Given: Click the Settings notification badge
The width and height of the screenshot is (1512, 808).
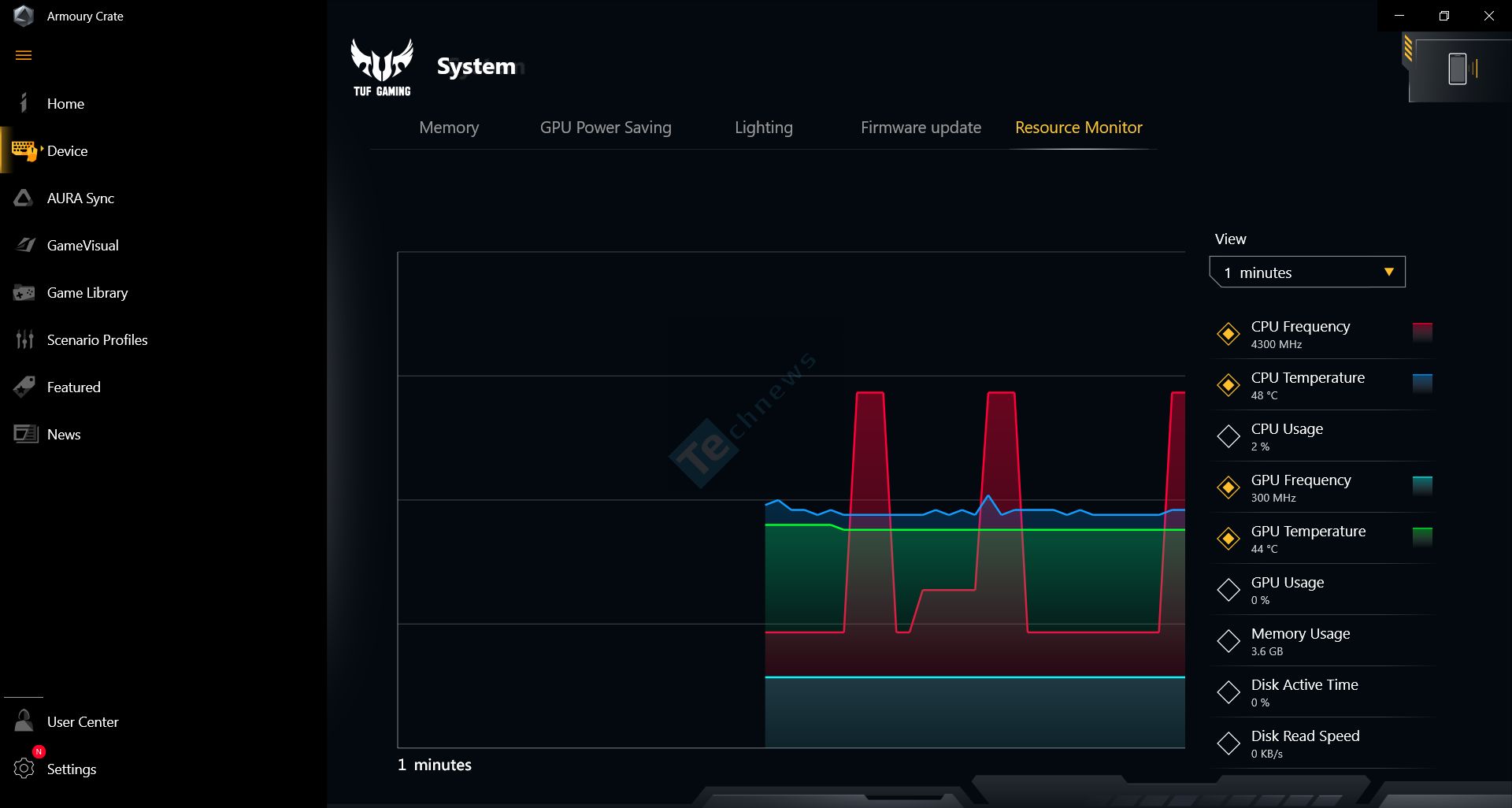Looking at the screenshot, I should point(39,752).
